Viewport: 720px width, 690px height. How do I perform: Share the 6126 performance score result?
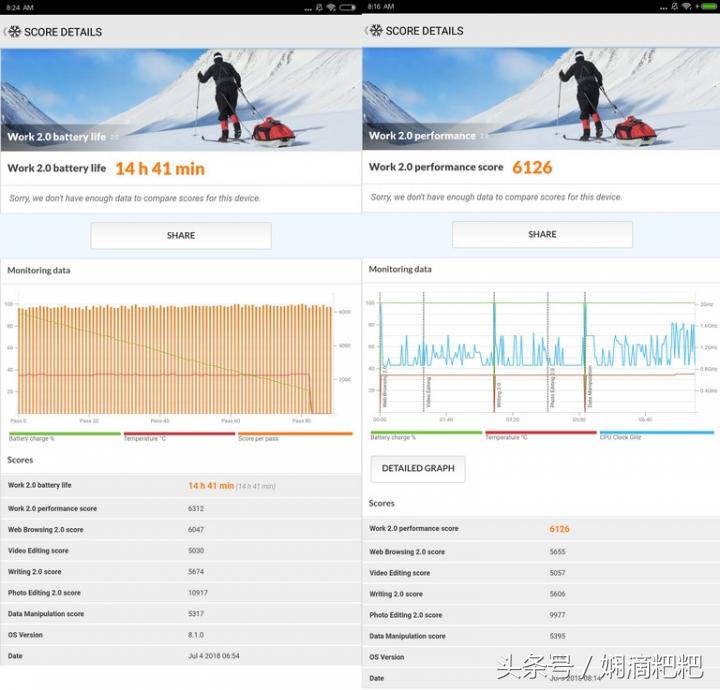(542, 234)
